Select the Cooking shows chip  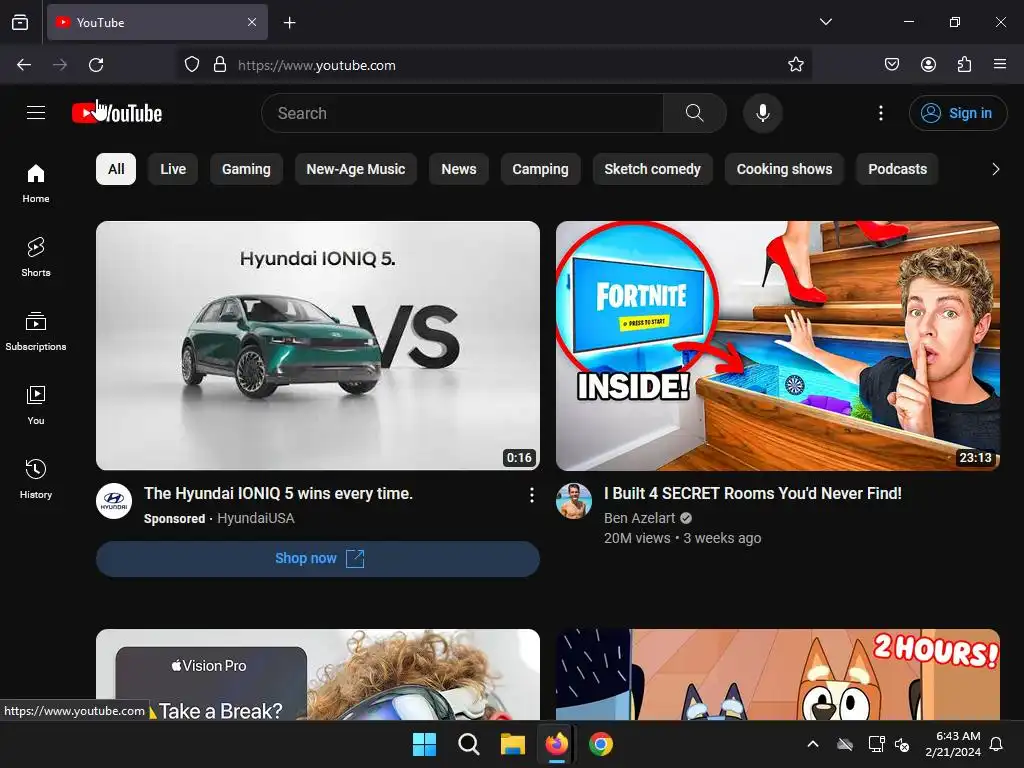click(x=784, y=169)
